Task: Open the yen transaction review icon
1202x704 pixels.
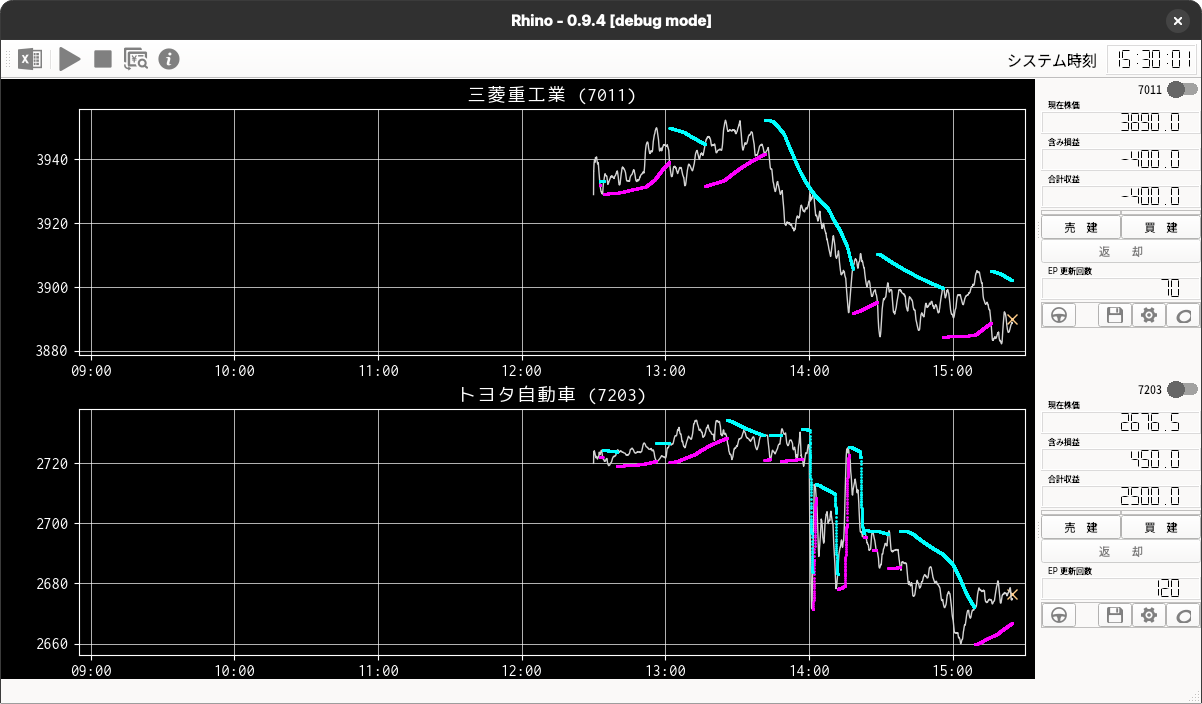Action: [x=136, y=59]
